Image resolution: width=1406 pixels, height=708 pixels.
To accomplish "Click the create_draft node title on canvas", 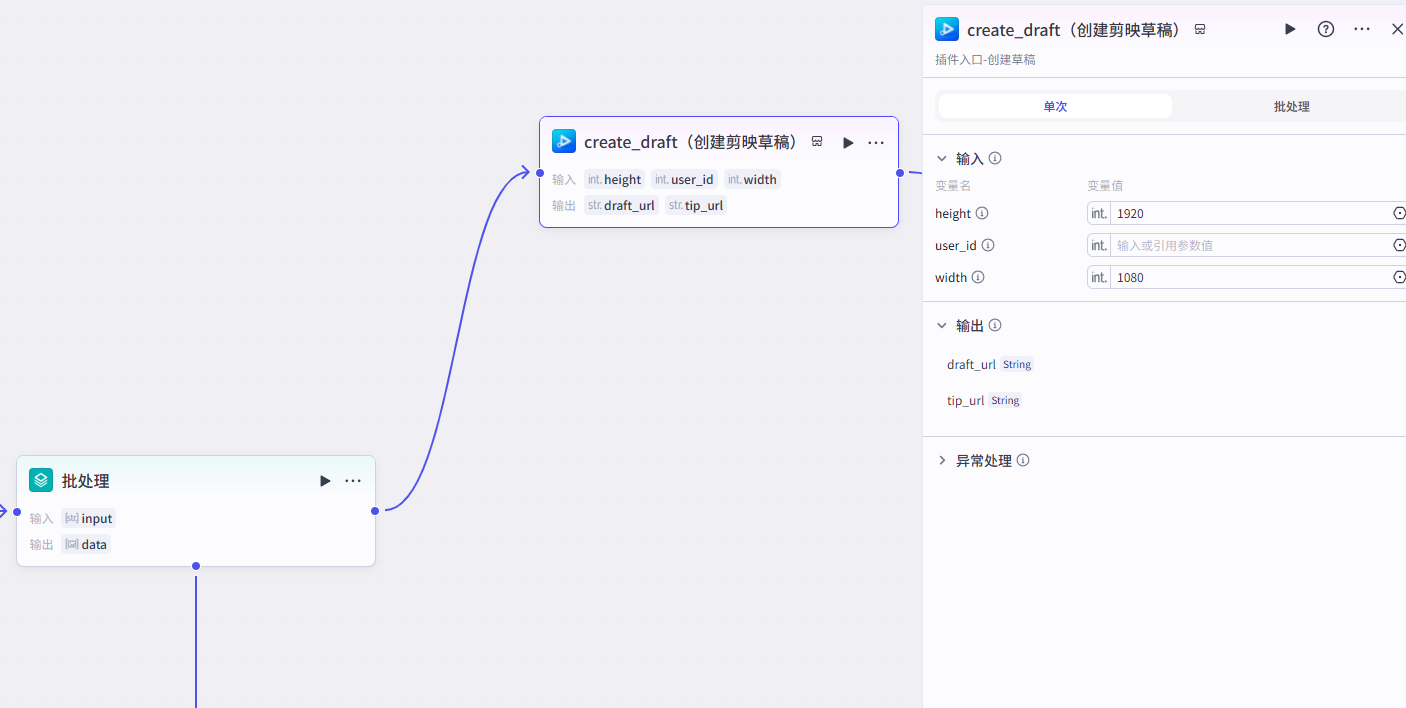I will tap(690, 143).
